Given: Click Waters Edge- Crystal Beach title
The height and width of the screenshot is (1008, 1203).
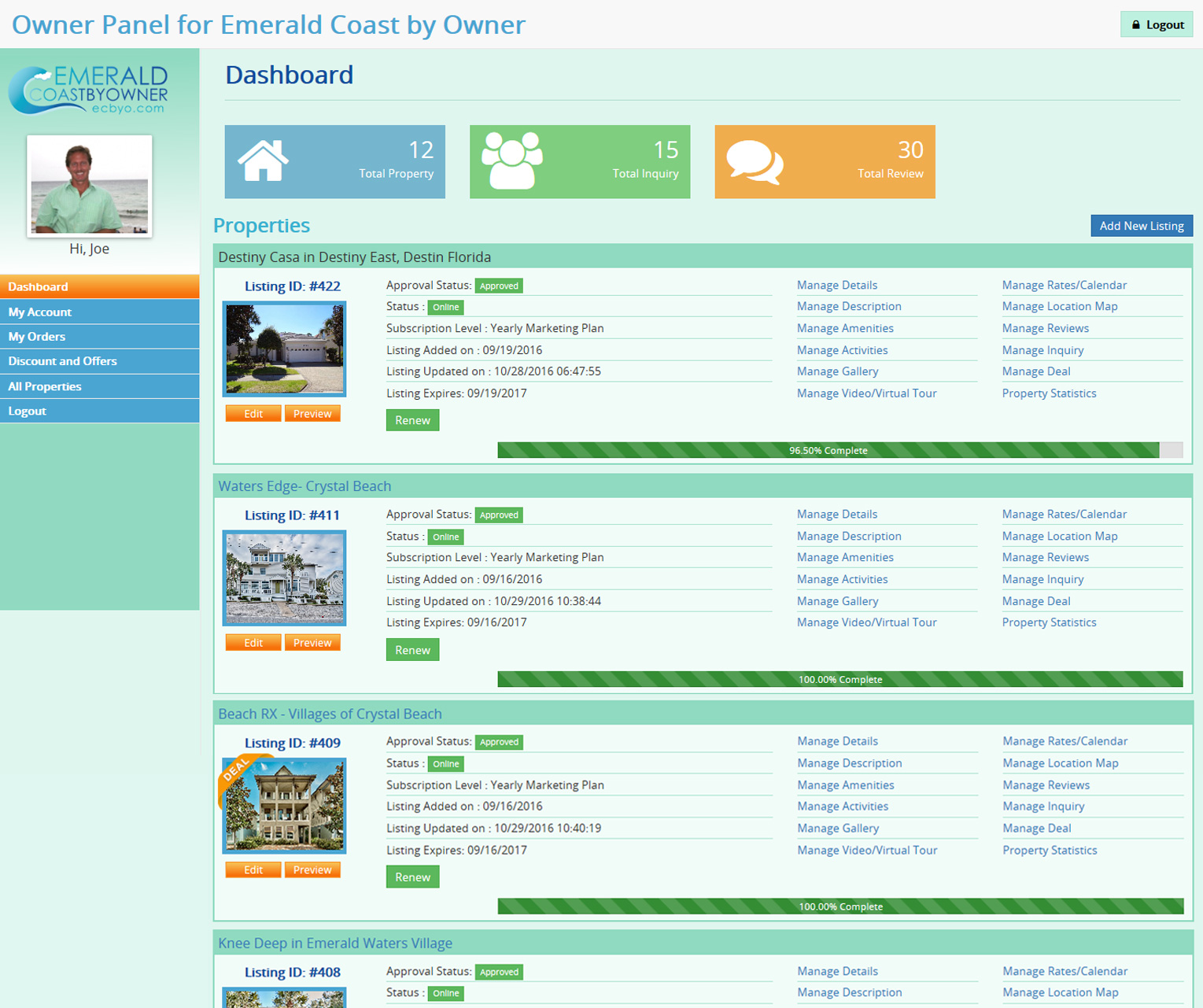Looking at the screenshot, I should coord(304,486).
